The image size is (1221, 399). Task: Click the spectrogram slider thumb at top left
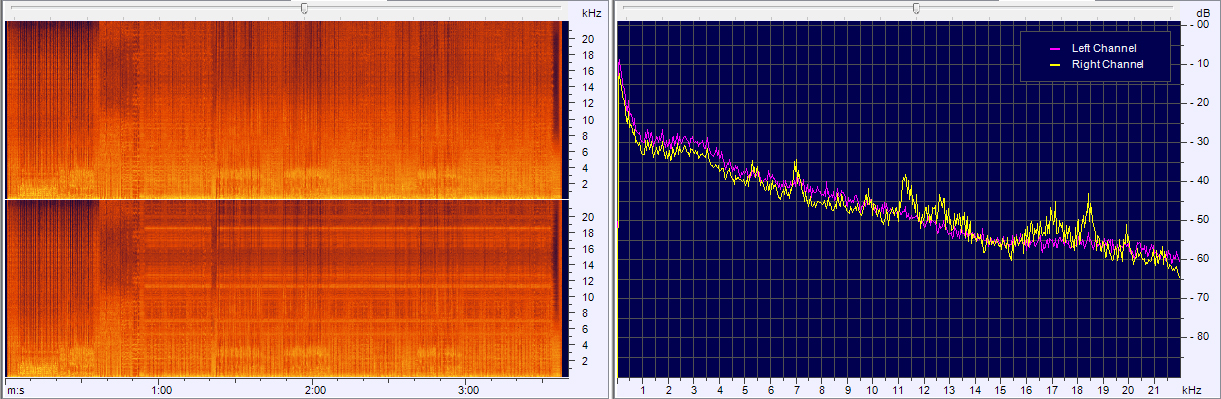point(304,8)
